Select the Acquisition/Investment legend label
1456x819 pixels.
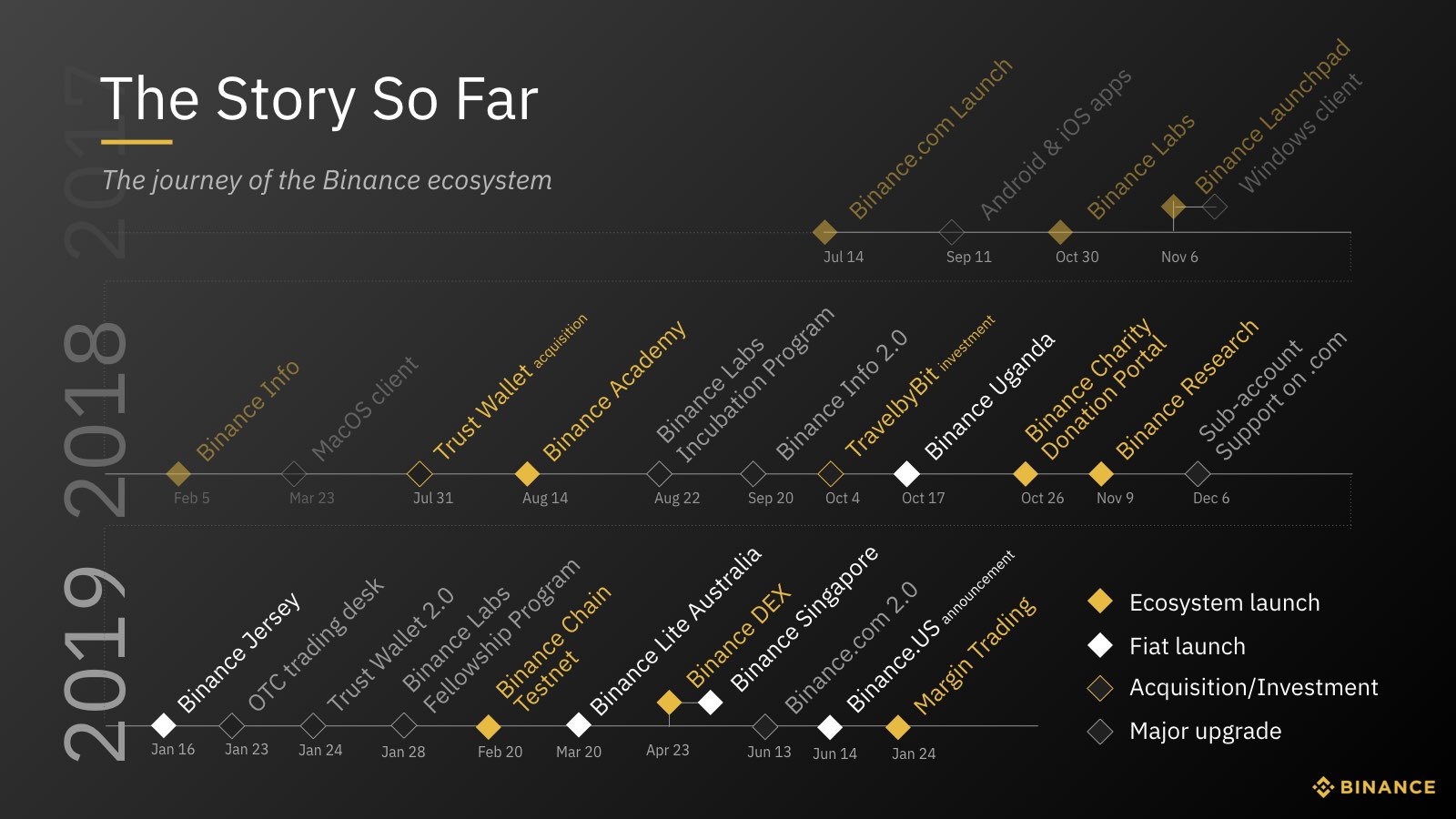pos(1253,688)
